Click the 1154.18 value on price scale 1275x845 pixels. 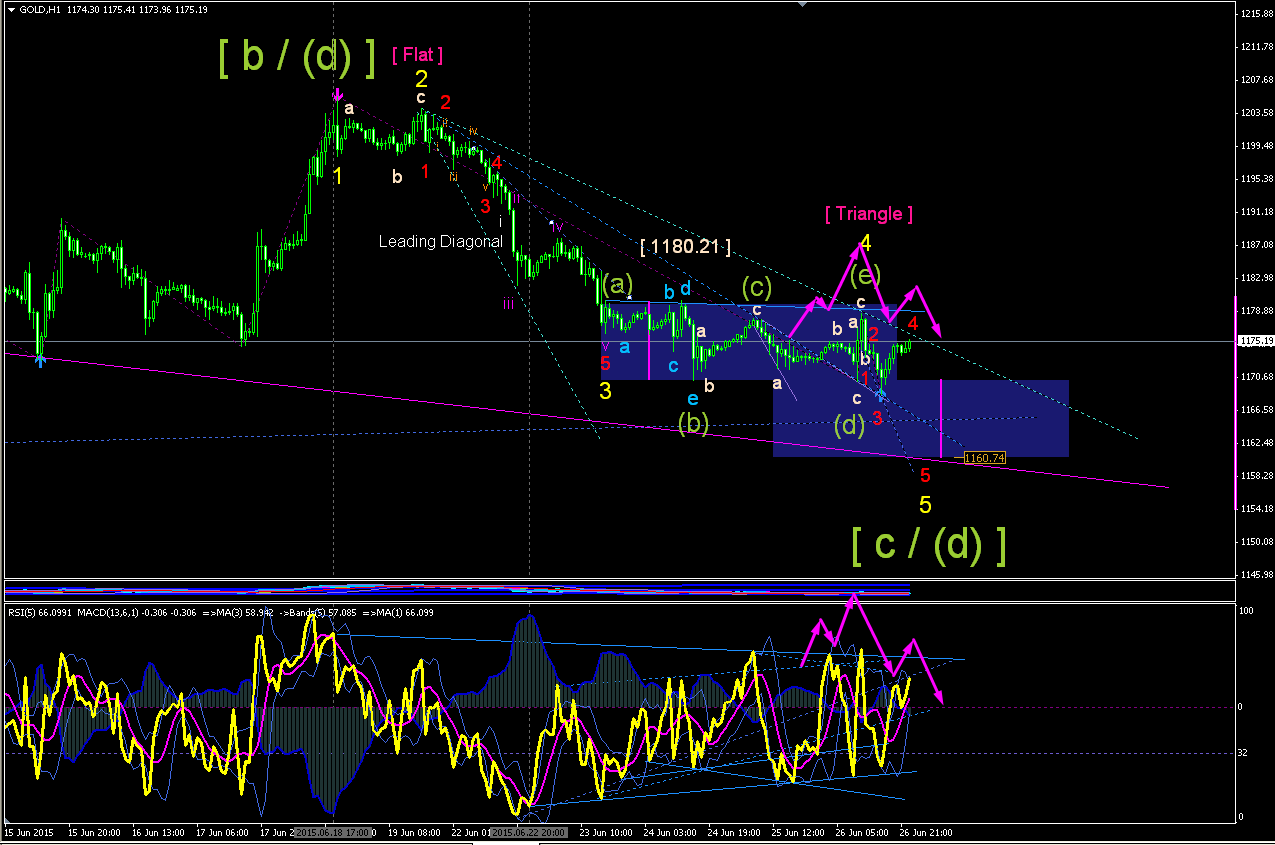click(x=1255, y=509)
